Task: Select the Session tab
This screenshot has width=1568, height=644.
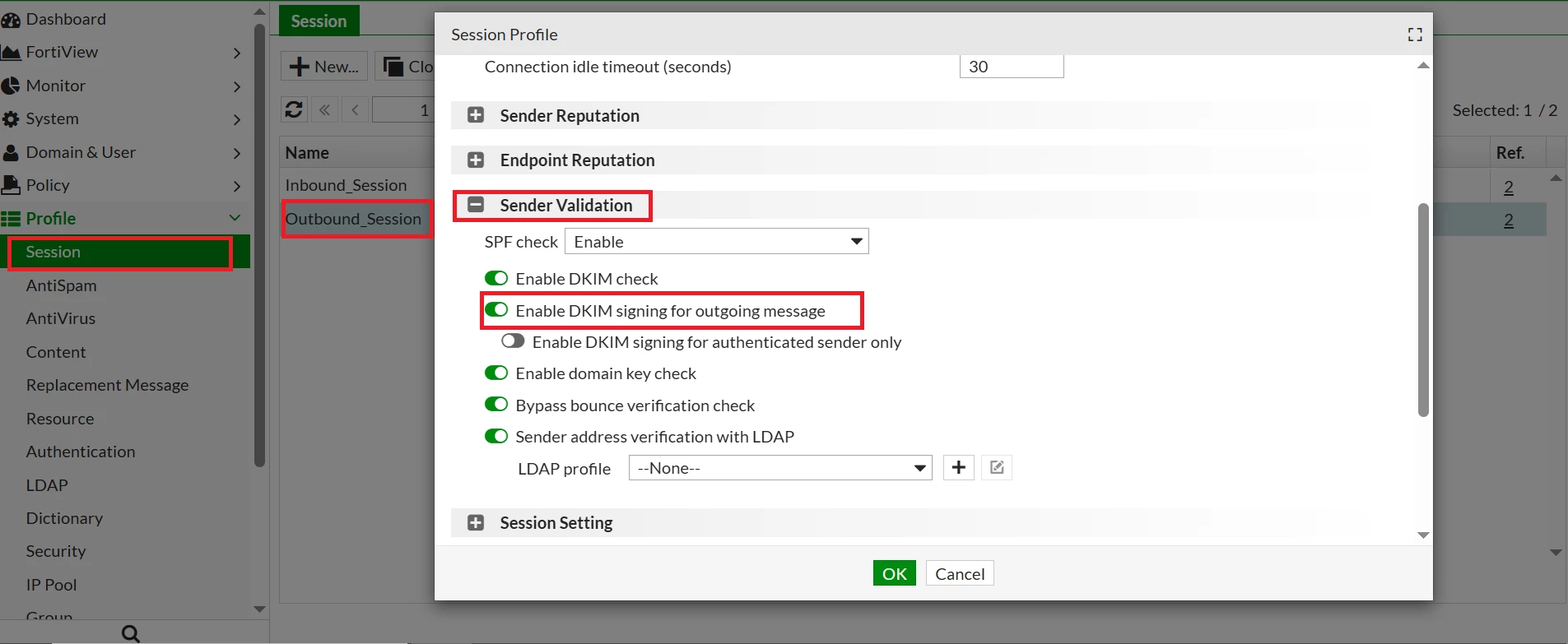Action: click(x=319, y=21)
